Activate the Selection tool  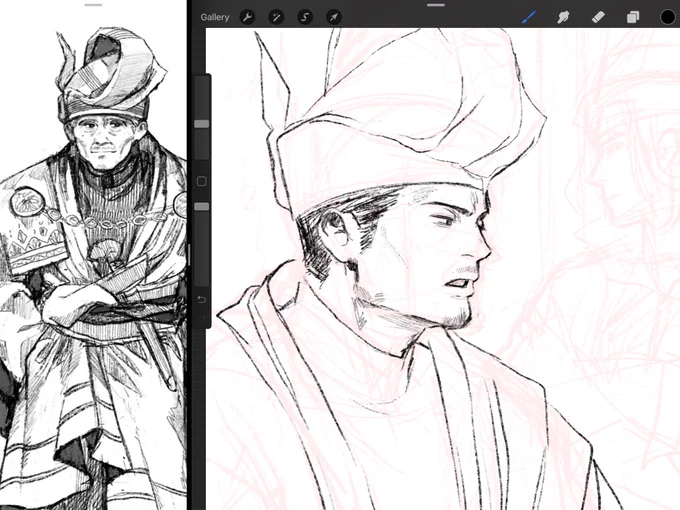[305, 17]
